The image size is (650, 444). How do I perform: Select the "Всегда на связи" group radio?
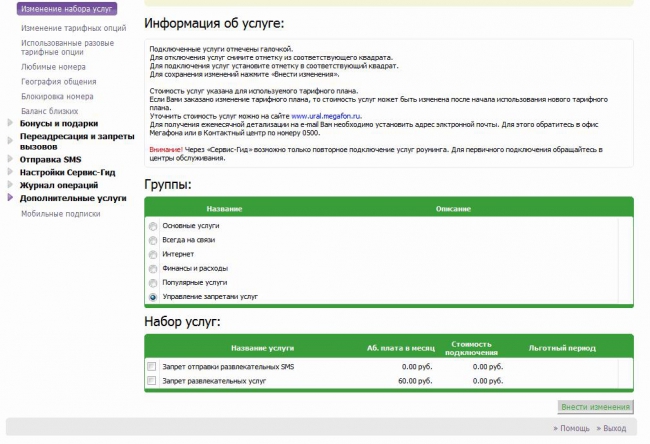pos(153,240)
